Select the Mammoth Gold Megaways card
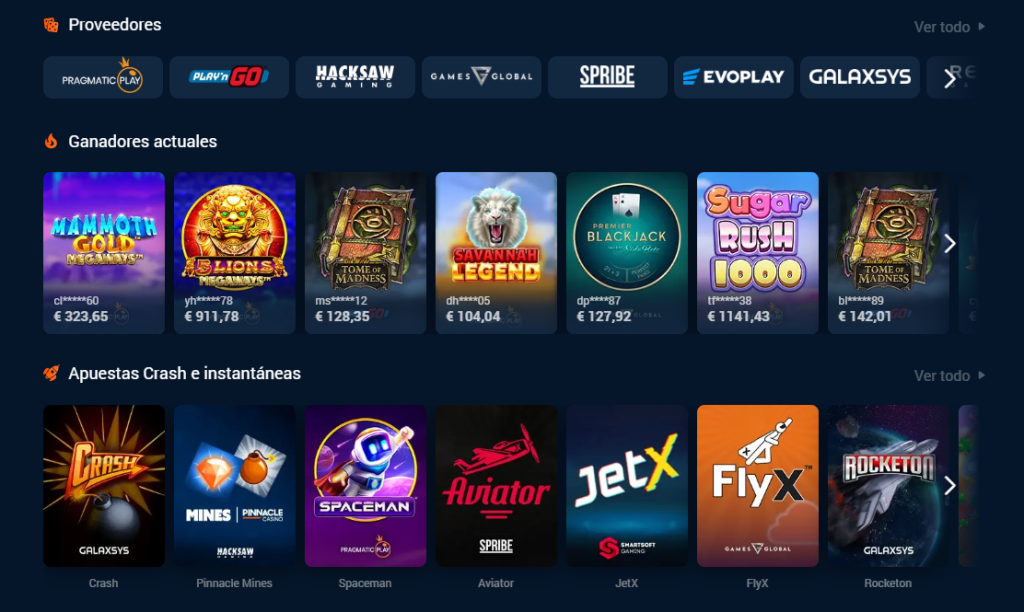The width and height of the screenshot is (1024, 612). click(x=104, y=253)
